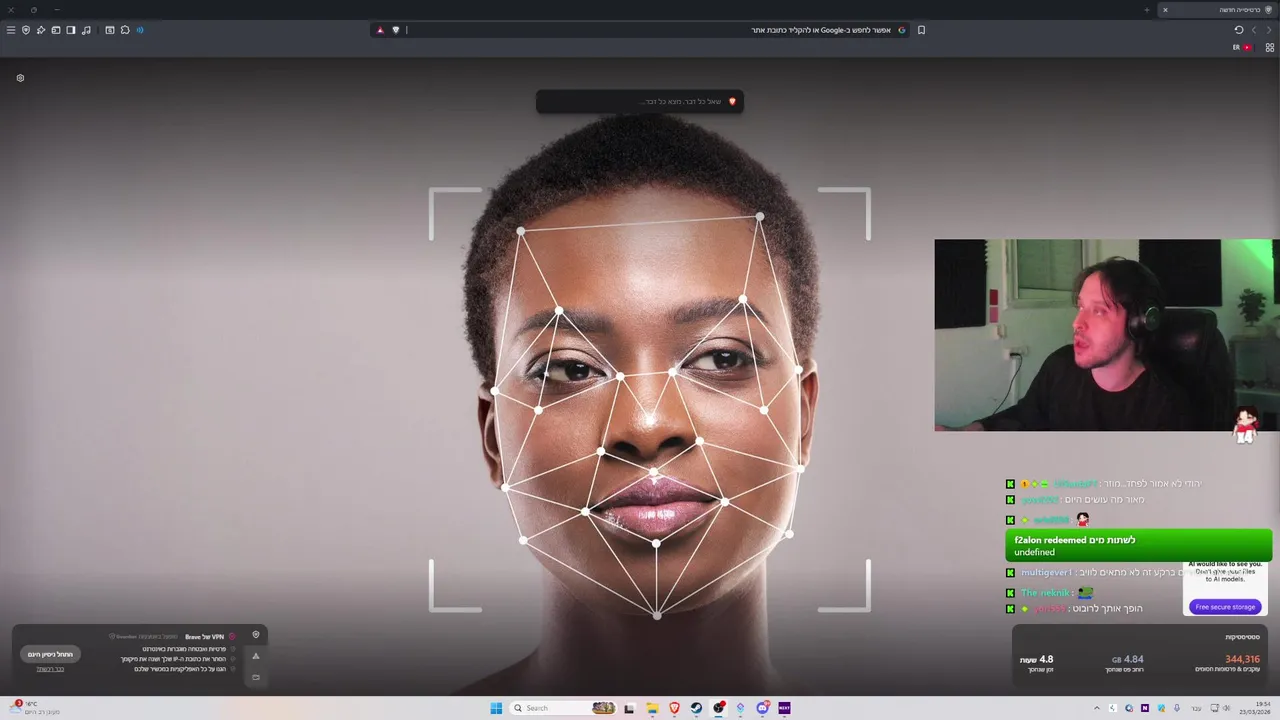Click the Free secure storage ad button

(1225, 607)
